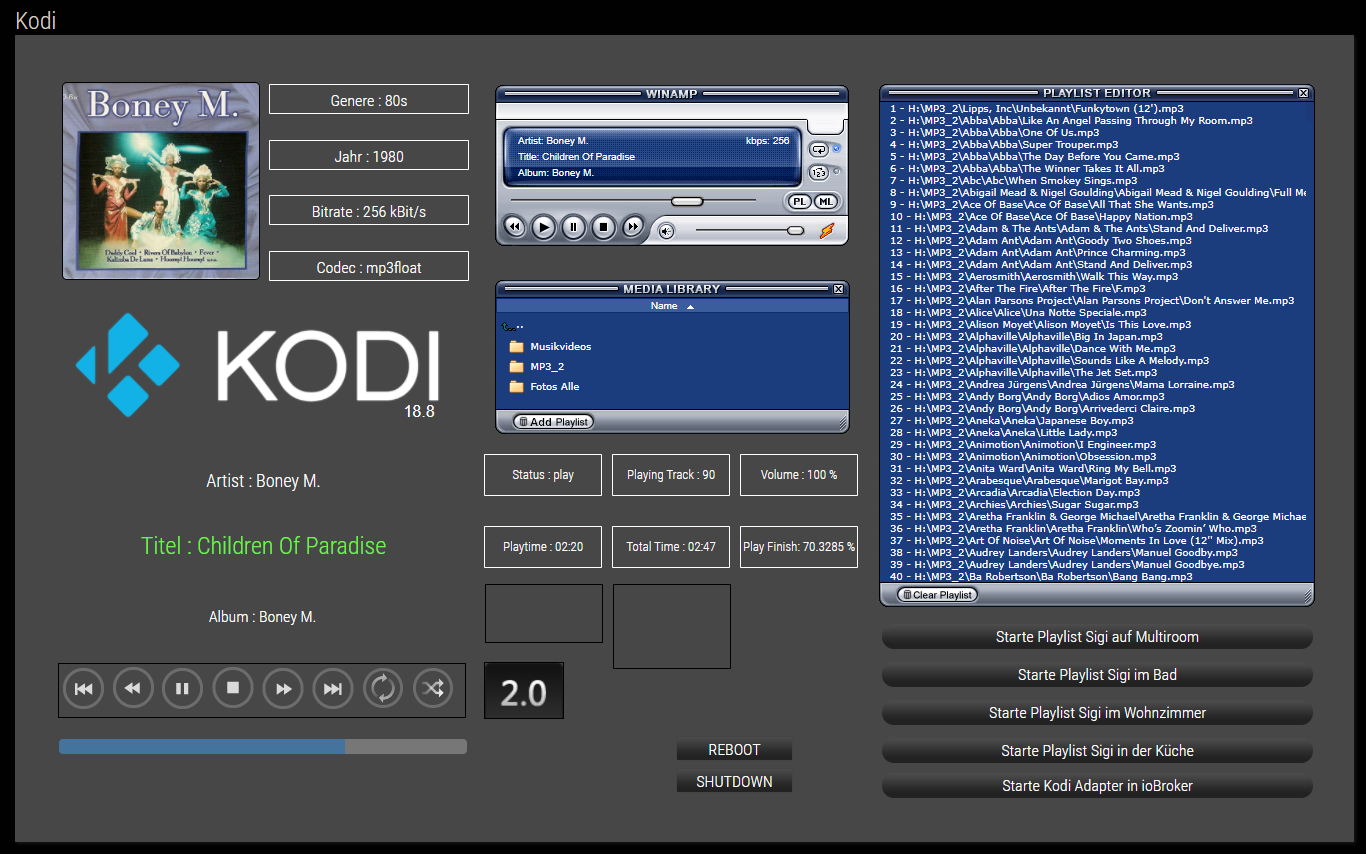Image resolution: width=1366 pixels, height=854 pixels.
Task: Open the MP3_2 folder
Action: (x=537, y=366)
